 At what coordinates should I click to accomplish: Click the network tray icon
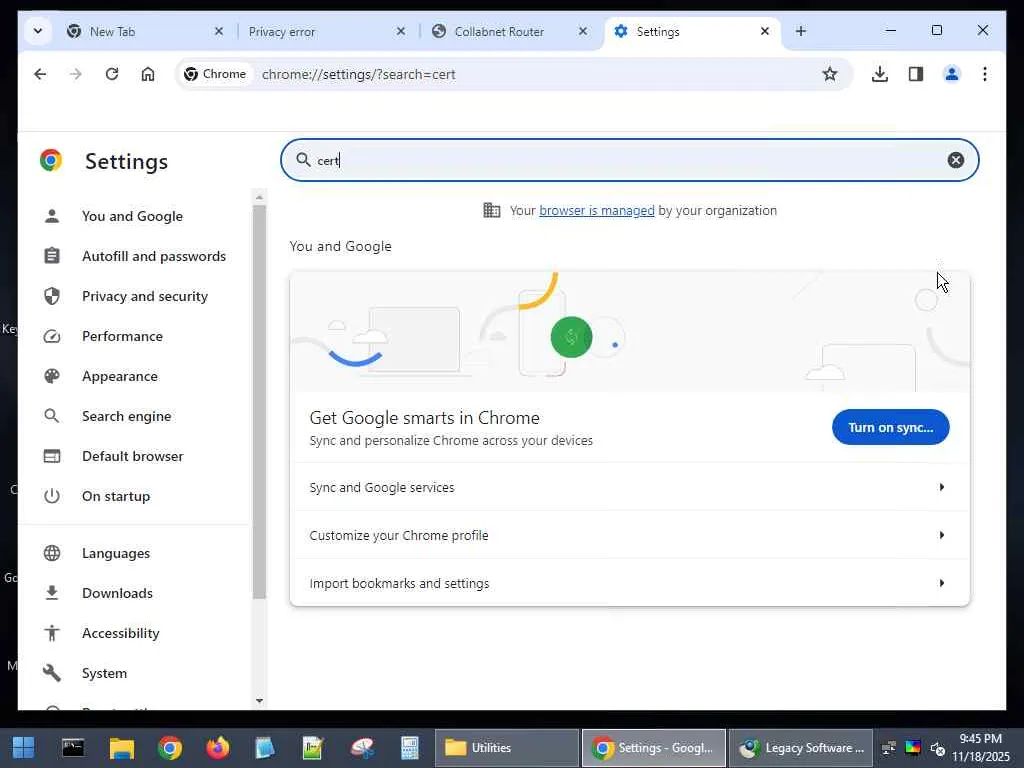click(888, 748)
